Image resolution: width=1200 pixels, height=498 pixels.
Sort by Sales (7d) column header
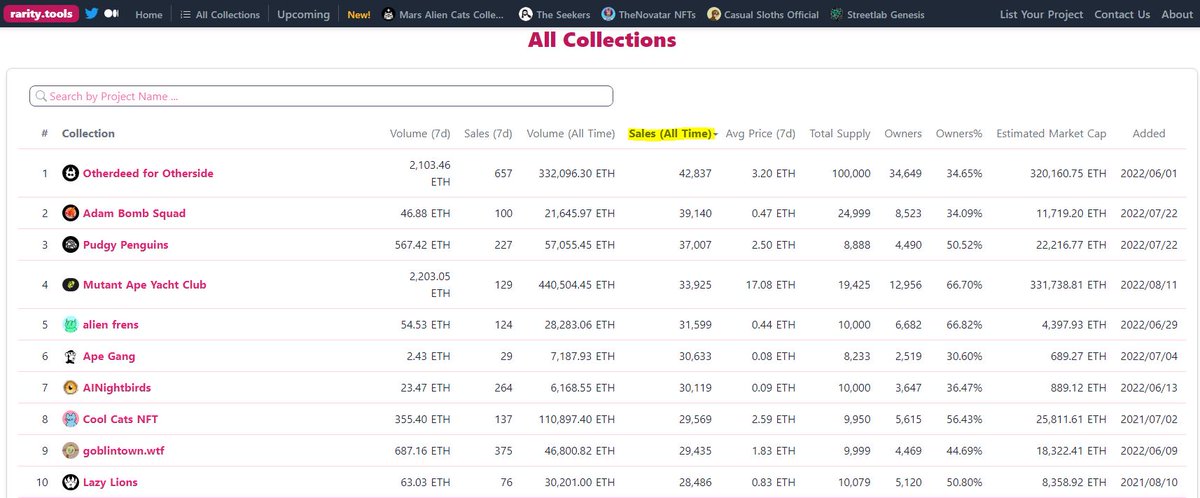[488, 134]
